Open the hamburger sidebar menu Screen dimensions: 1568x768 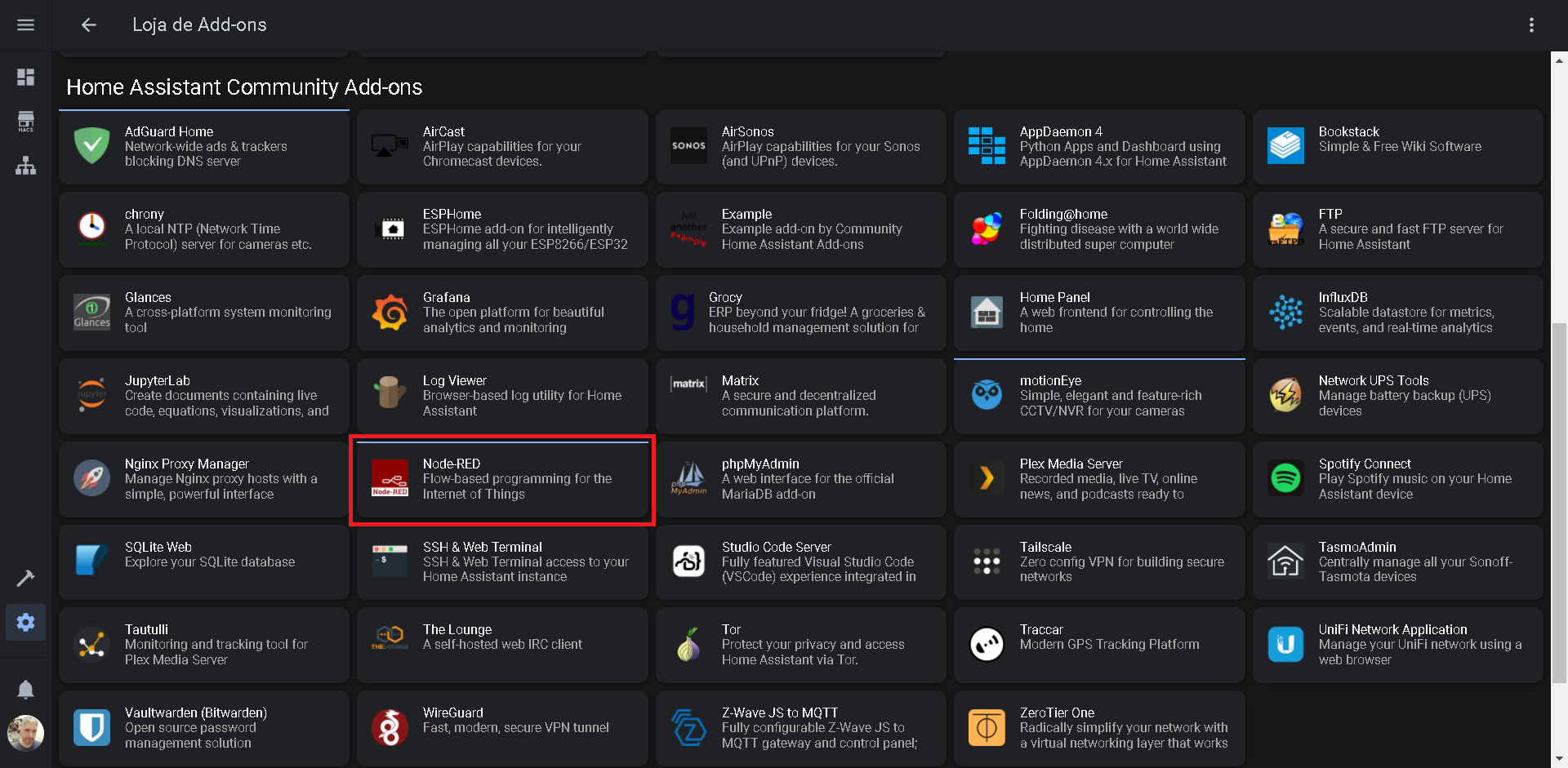(25, 25)
